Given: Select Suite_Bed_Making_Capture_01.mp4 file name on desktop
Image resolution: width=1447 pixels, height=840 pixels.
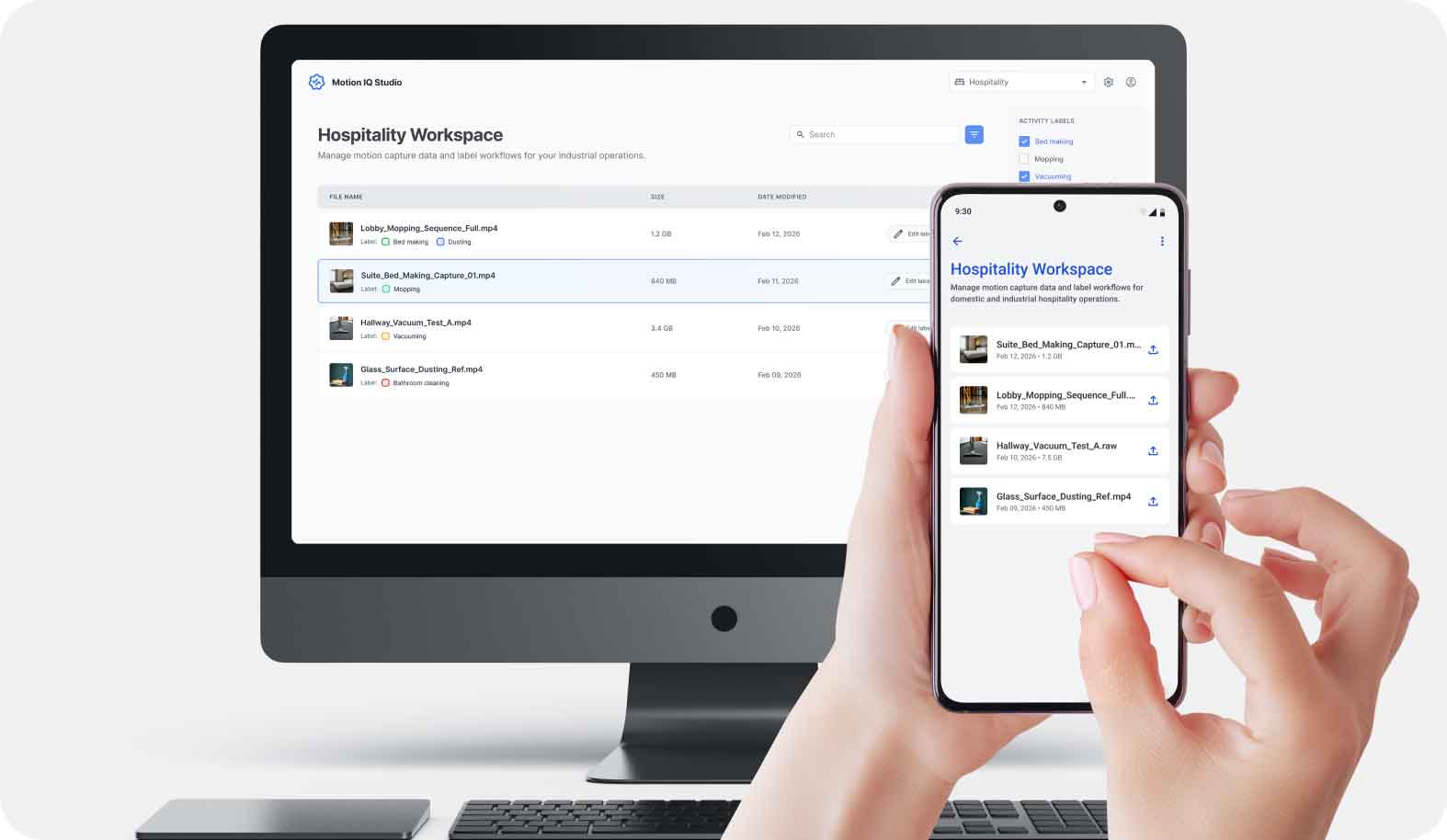Looking at the screenshot, I should (x=427, y=275).
